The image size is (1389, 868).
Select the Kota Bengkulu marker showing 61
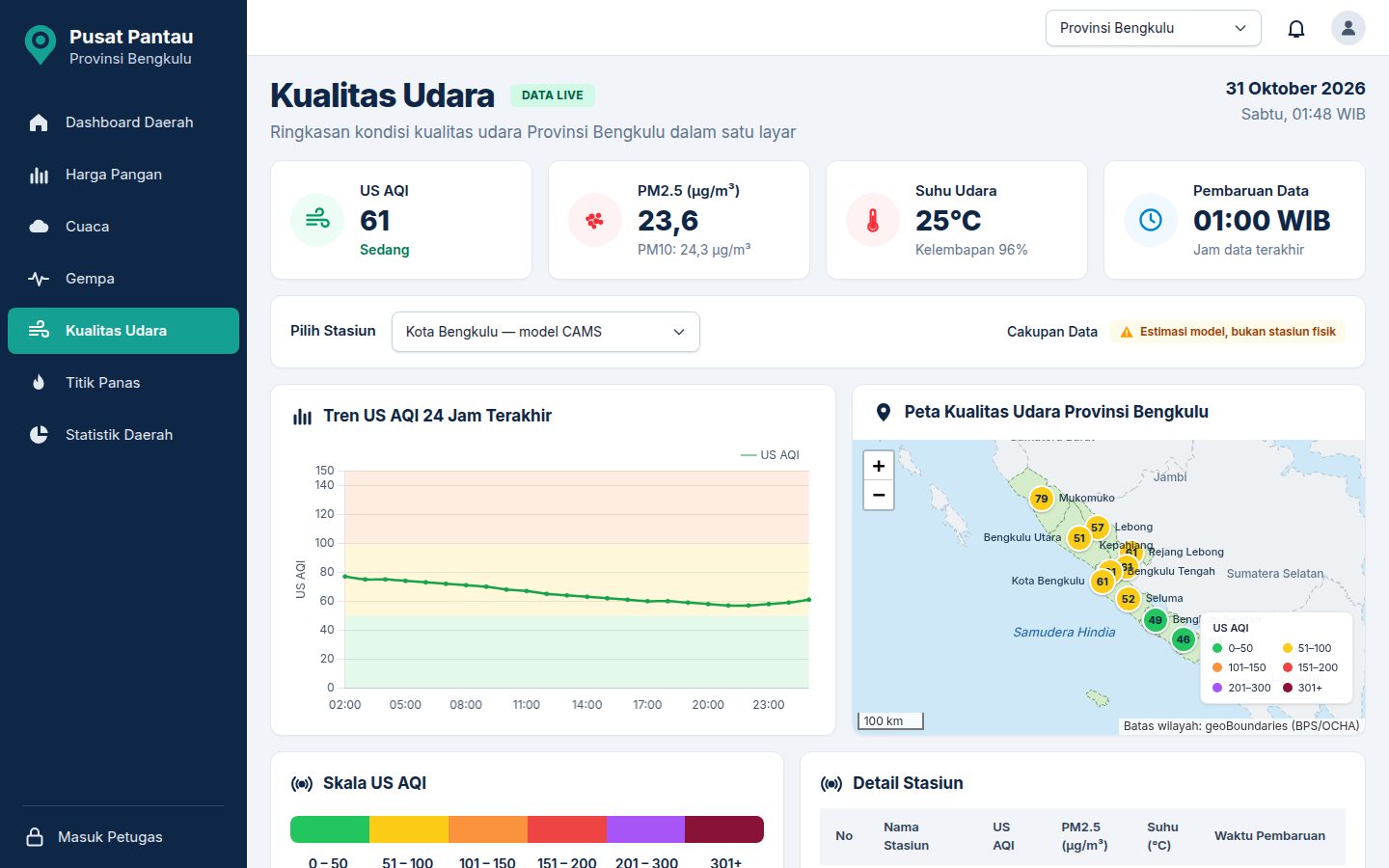1103,582
